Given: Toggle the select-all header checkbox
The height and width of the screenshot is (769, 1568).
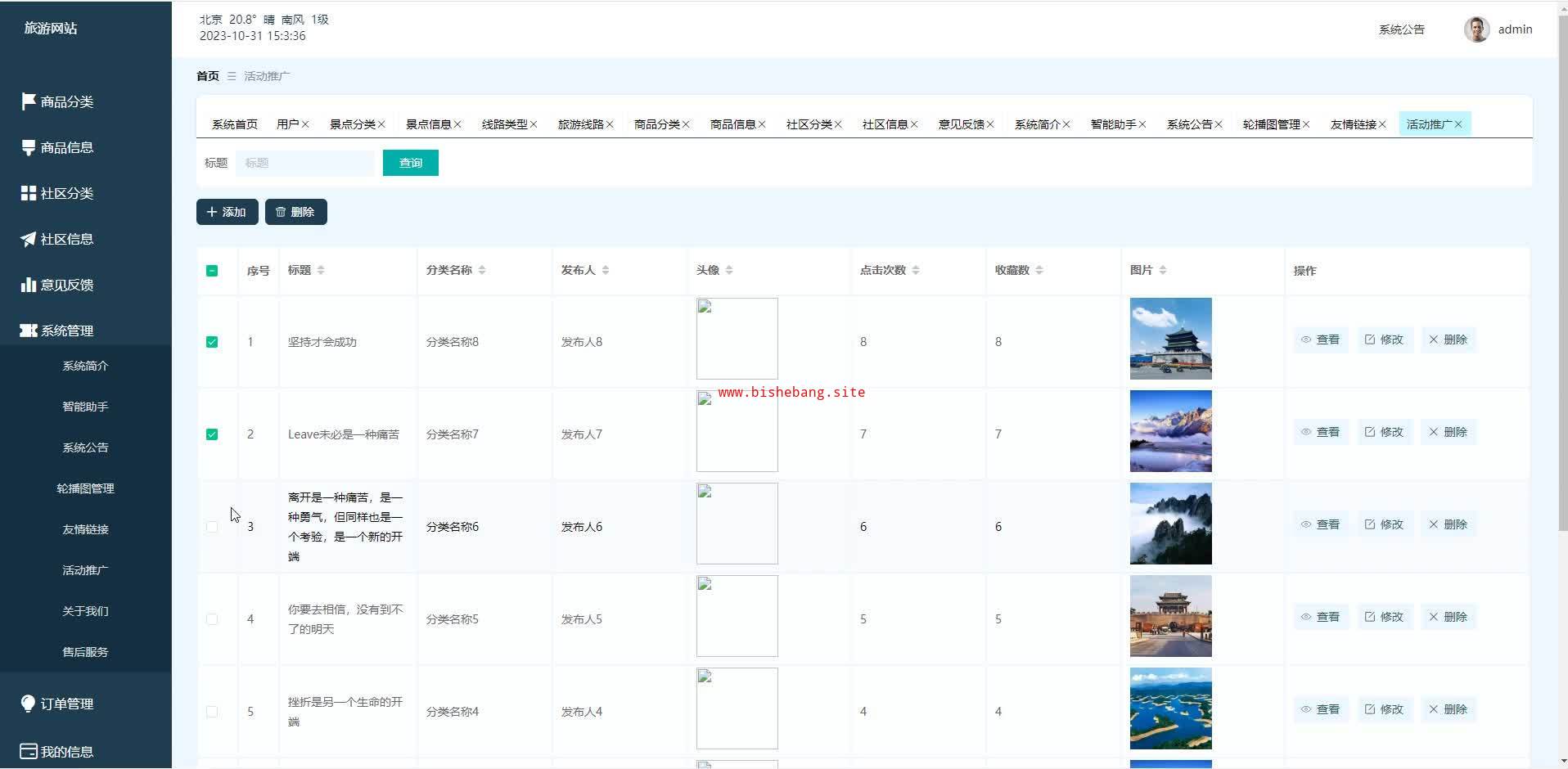Looking at the screenshot, I should [212, 271].
